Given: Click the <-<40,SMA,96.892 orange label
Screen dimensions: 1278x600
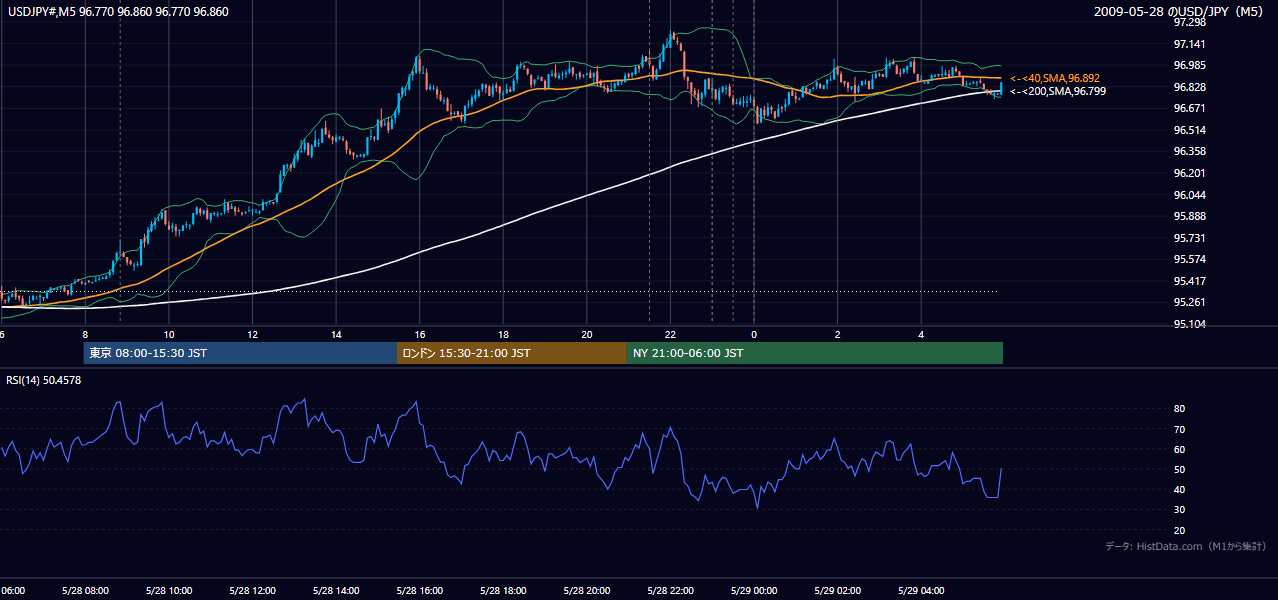Looking at the screenshot, I should coord(1057,78).
